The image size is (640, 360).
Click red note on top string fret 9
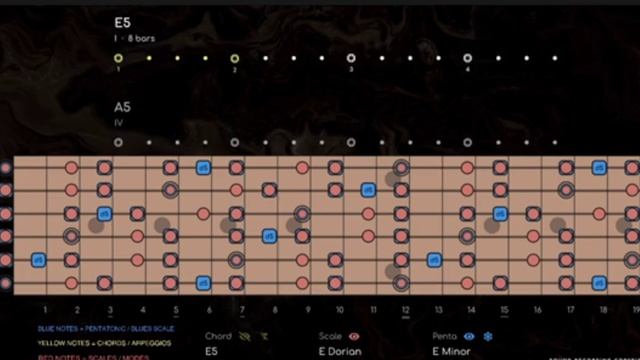point(302,168)
